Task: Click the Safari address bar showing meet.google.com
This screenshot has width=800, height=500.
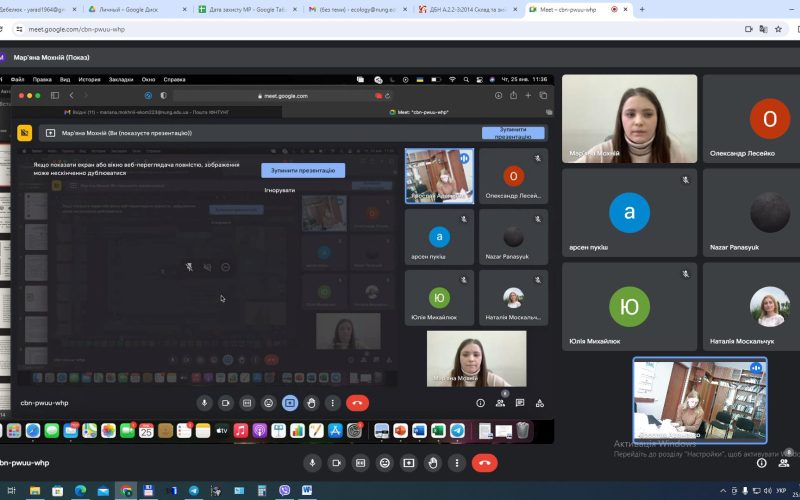Action: point(282,95)
